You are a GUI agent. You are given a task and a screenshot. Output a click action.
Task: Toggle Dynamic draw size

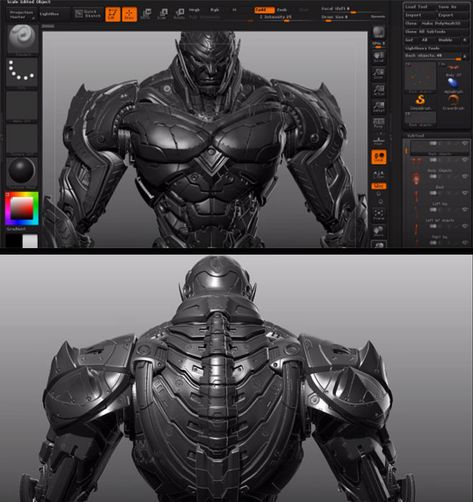coord(378,16)
